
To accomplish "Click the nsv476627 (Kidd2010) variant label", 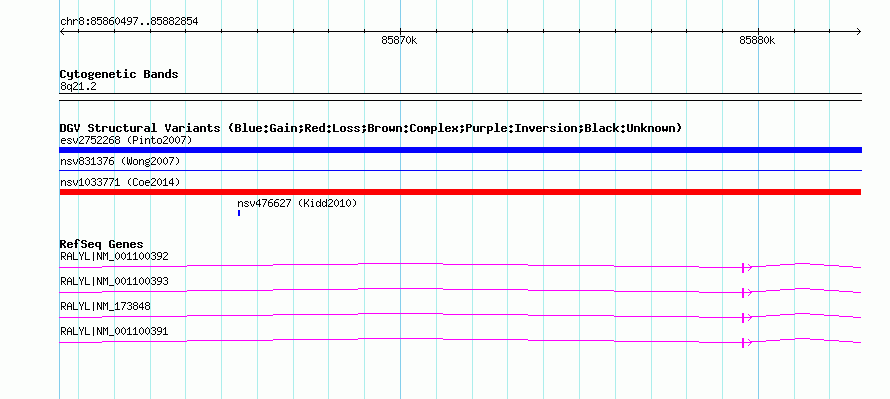I will [297, 203].
